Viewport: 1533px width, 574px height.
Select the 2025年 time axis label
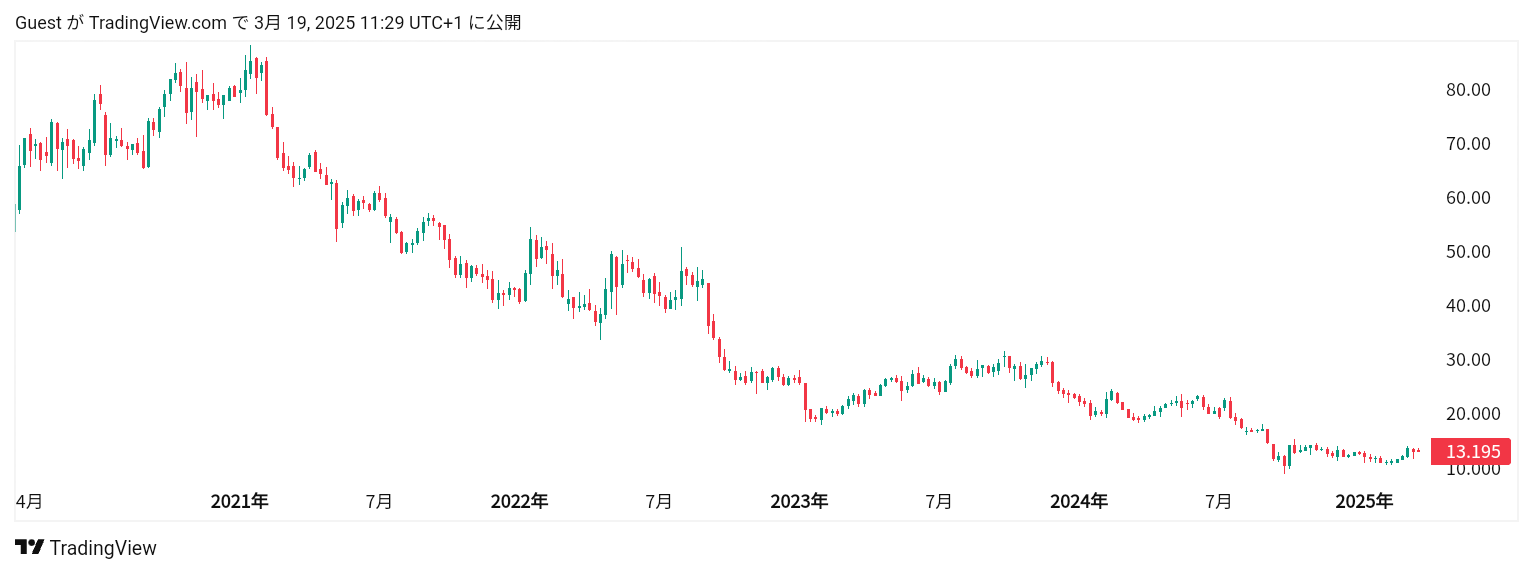(x=1364, y=502)
